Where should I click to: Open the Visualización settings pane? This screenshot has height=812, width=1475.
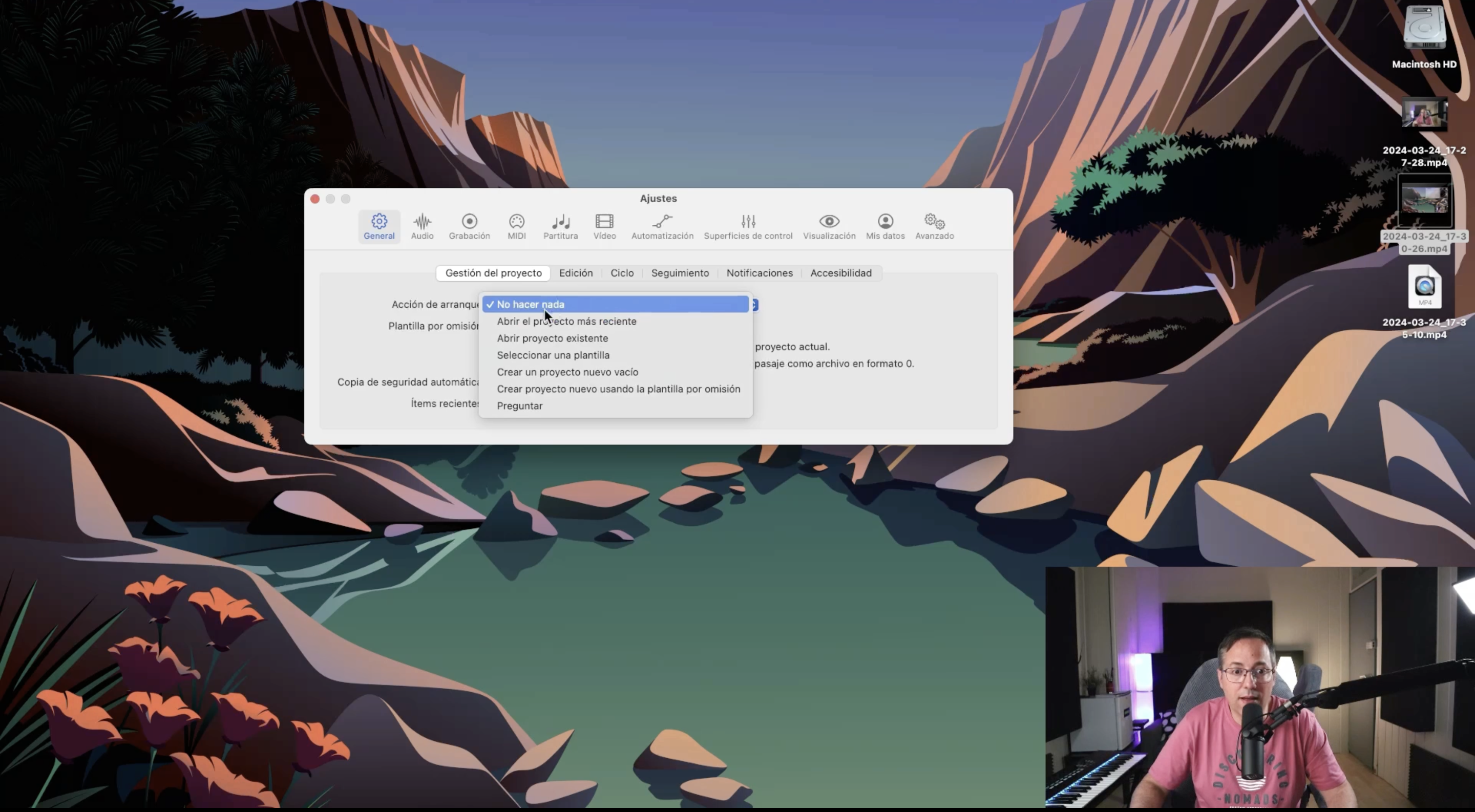[829, 226]
